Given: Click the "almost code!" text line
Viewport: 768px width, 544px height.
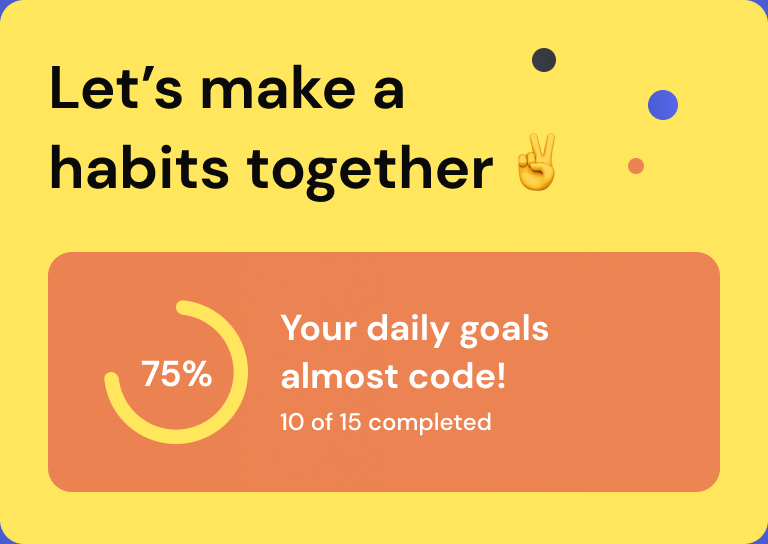Looking at the screenshot, I should click(393, 377).
